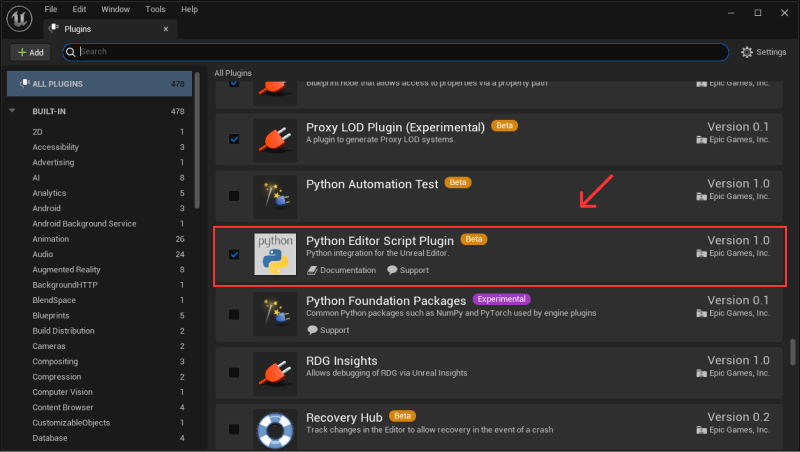The image size is (800, 452).
Task: Enable the RDG Insights checkbox
Action: (234, 372)
